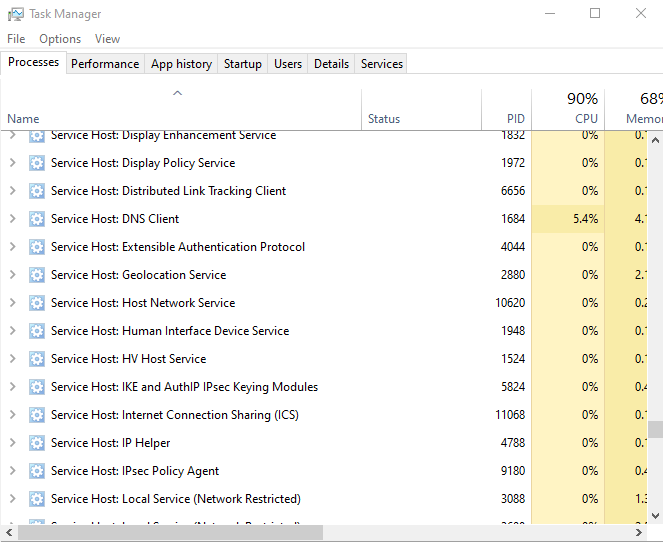Image resolution: width=663 pixels, height=544 pixels.
Task: Click gear icon of IPsec Policy Agent
Action: 37,471
